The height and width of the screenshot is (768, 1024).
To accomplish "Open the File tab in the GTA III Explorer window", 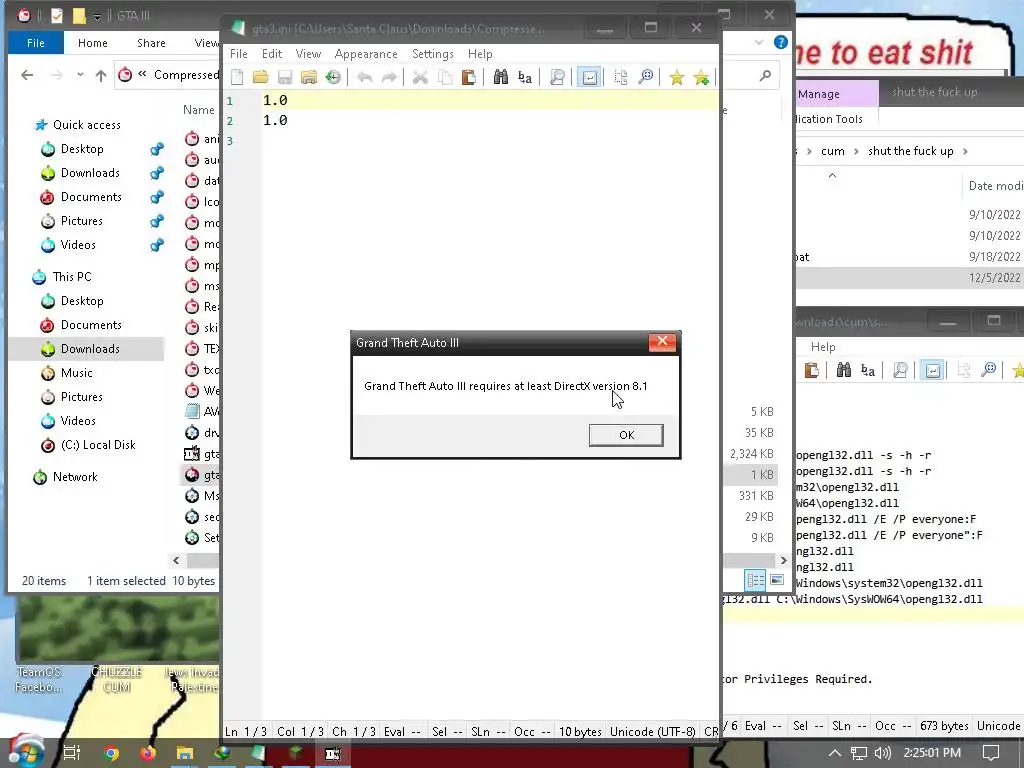I will click(36, 43).
